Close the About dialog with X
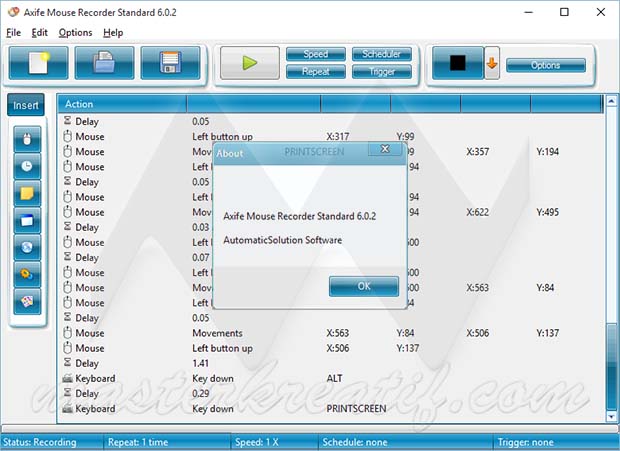The image size is (620, 451). click(x=385, y=149)
